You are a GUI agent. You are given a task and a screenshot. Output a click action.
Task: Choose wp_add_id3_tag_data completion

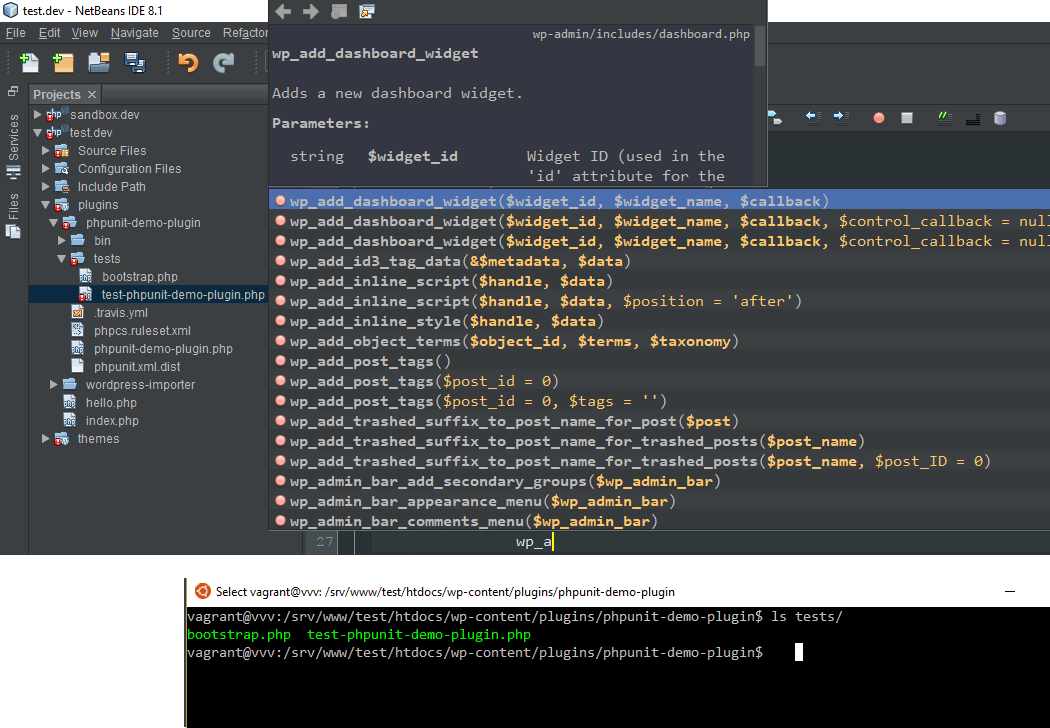click(x=659, y=261)
